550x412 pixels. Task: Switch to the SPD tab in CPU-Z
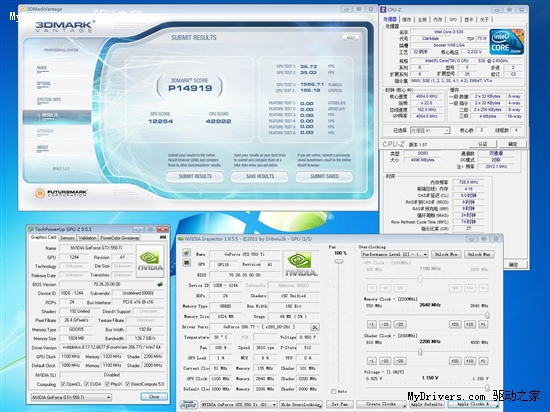point(453,20)
